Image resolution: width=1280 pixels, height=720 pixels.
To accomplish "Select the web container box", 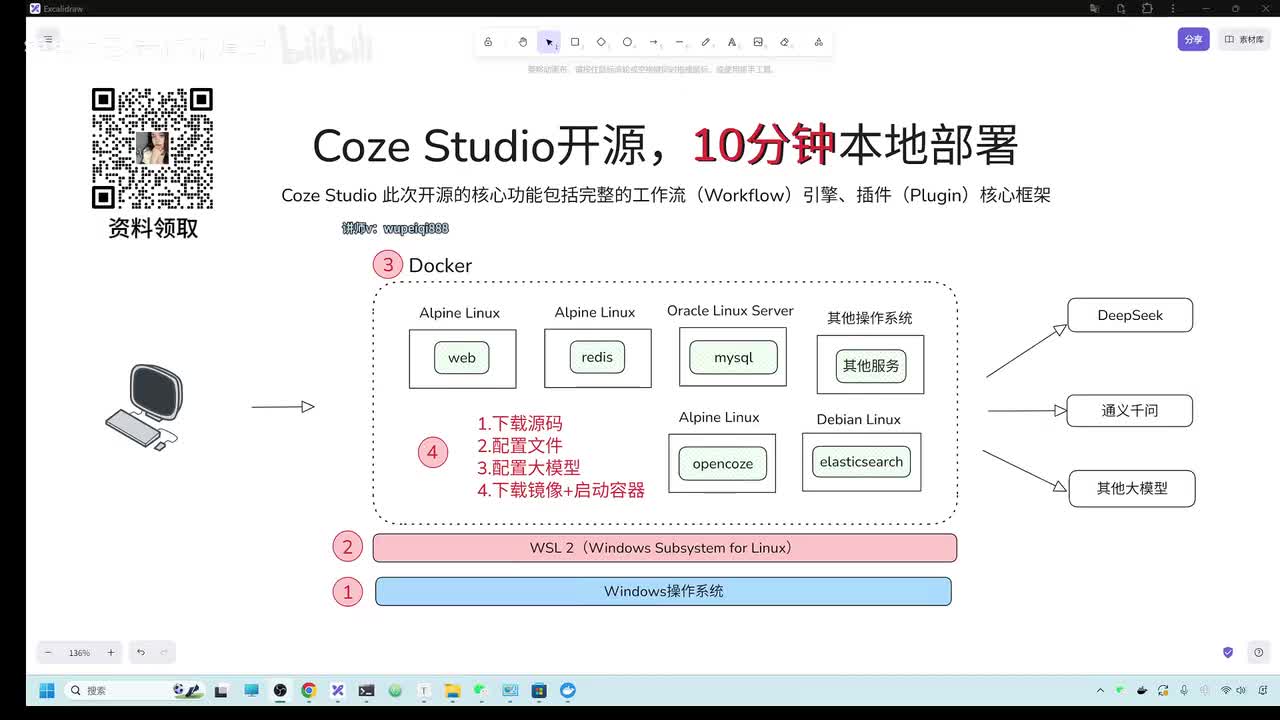I will pyautogui.click(x=462, y=358).
